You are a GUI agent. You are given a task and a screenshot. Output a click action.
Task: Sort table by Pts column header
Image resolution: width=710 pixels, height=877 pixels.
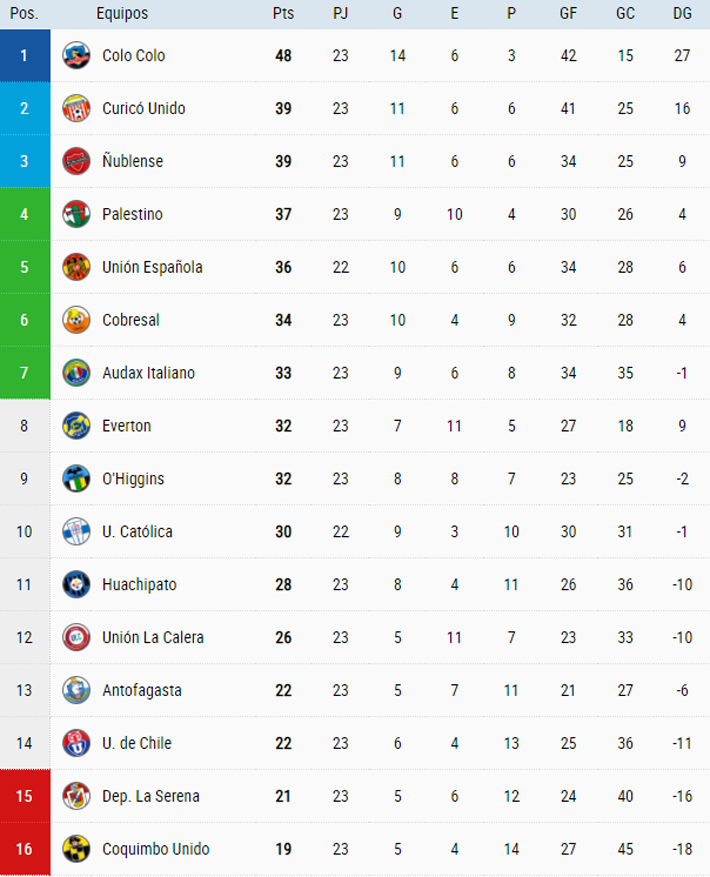(x=283, y=13)
